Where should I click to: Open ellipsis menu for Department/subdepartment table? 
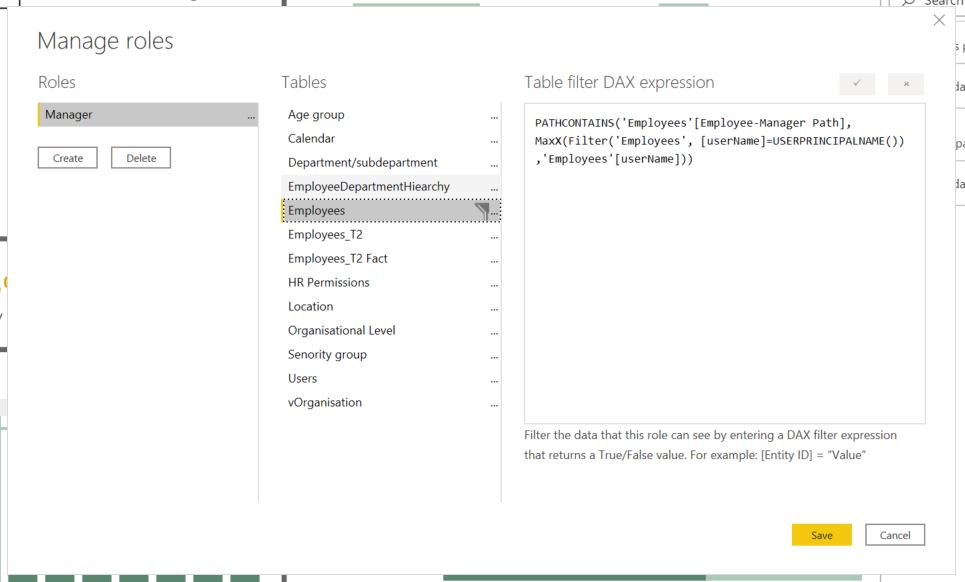coord(494,165)
